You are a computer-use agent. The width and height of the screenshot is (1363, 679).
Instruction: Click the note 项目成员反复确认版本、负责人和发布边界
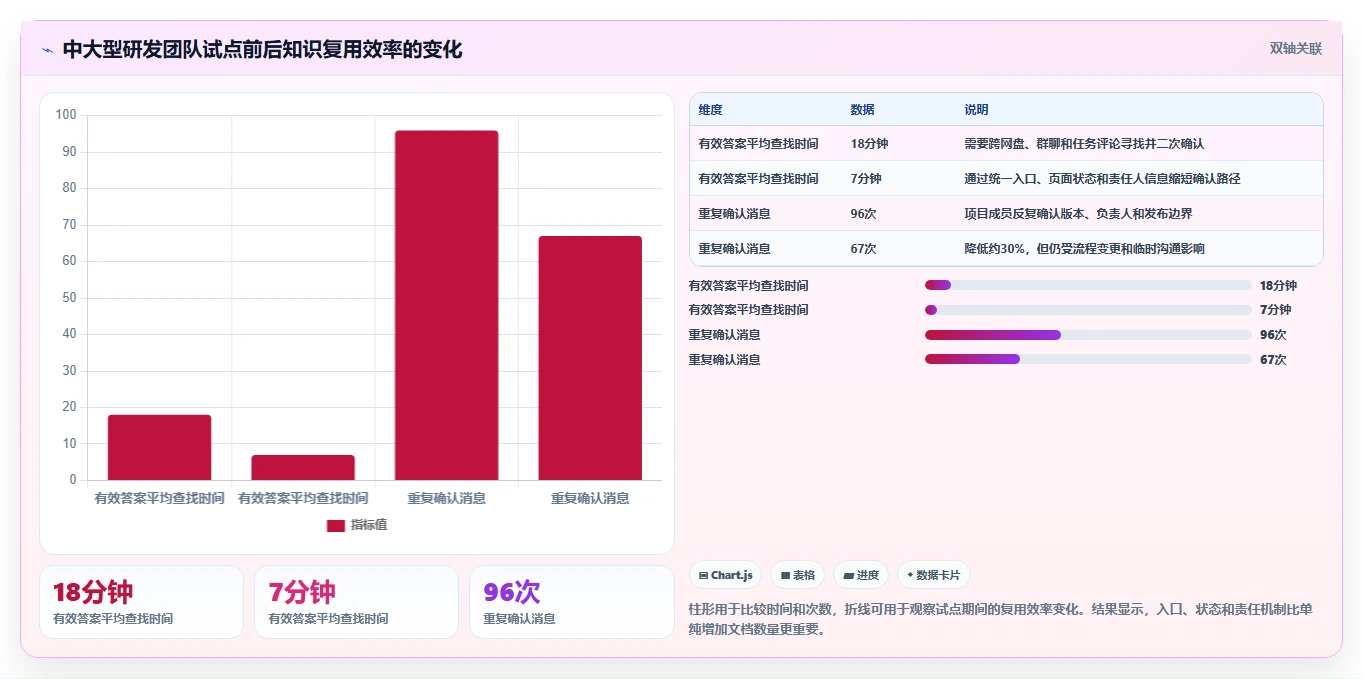pyautogui.click(x=1078, y=214)
